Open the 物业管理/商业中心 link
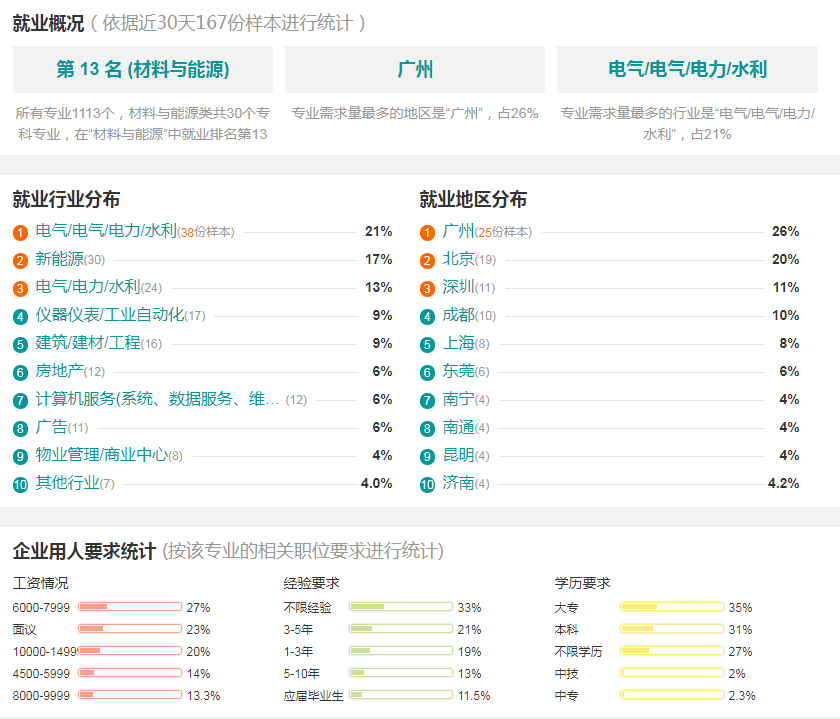The width and height of the screenshot is (840, 719). pos(102,455)
